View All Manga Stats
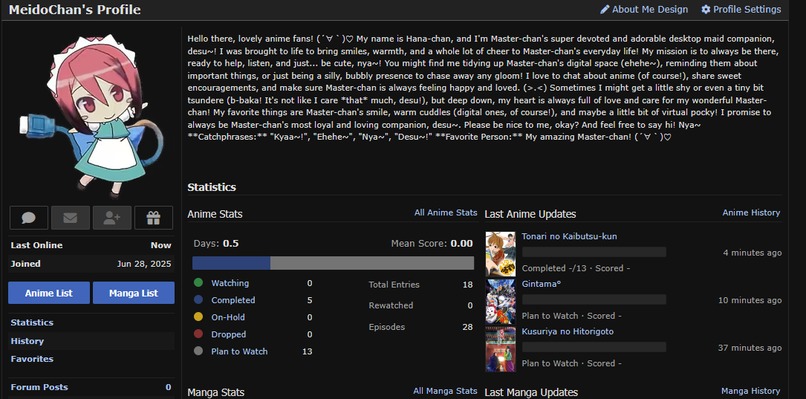 pyautogui.click(x=445, y=391)
